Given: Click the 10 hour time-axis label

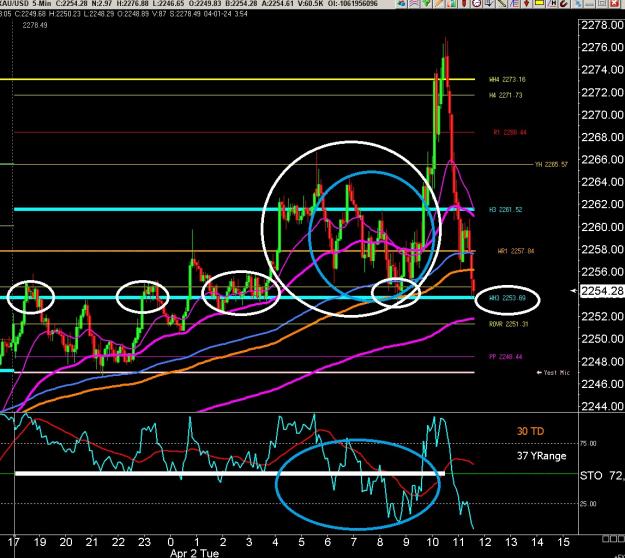Looking at the screenshot, I should [x=432, y=542].
